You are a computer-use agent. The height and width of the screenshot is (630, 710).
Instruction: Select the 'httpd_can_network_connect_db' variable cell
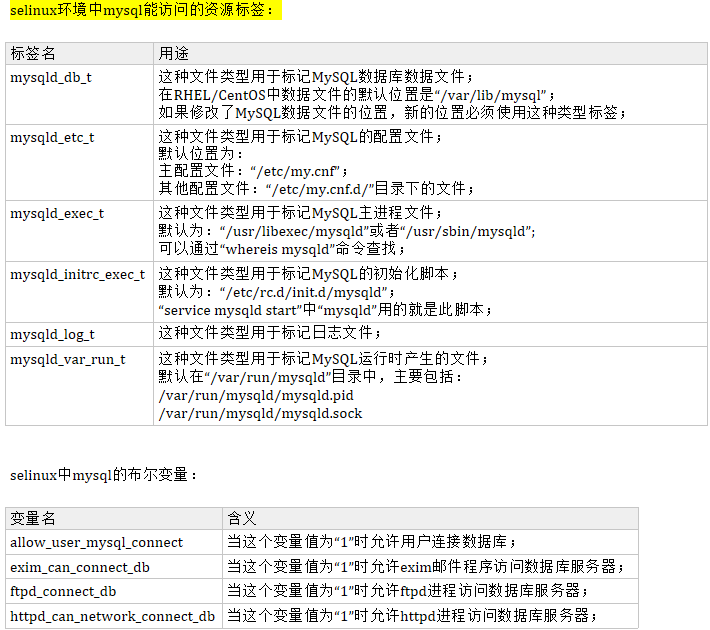114,616
